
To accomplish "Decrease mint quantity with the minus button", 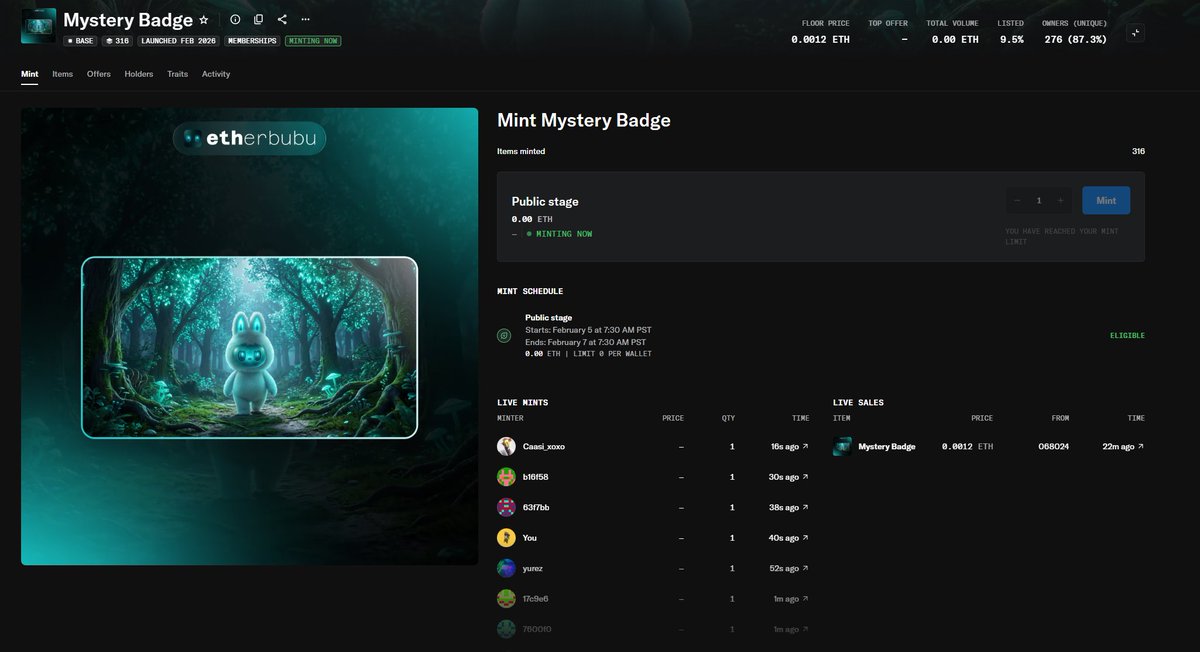I will 1017,200.
